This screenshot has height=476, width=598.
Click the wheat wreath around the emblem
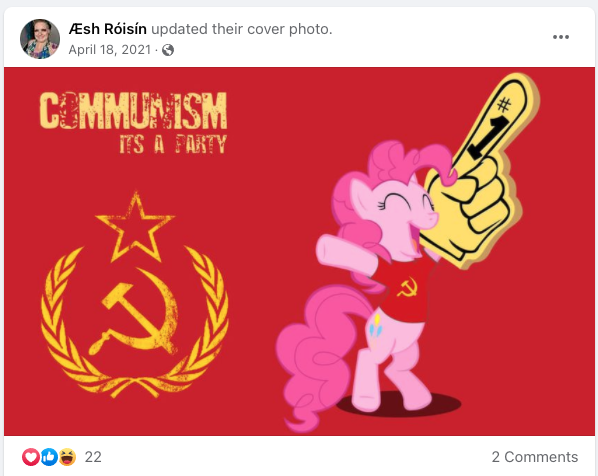coord(135,322)
